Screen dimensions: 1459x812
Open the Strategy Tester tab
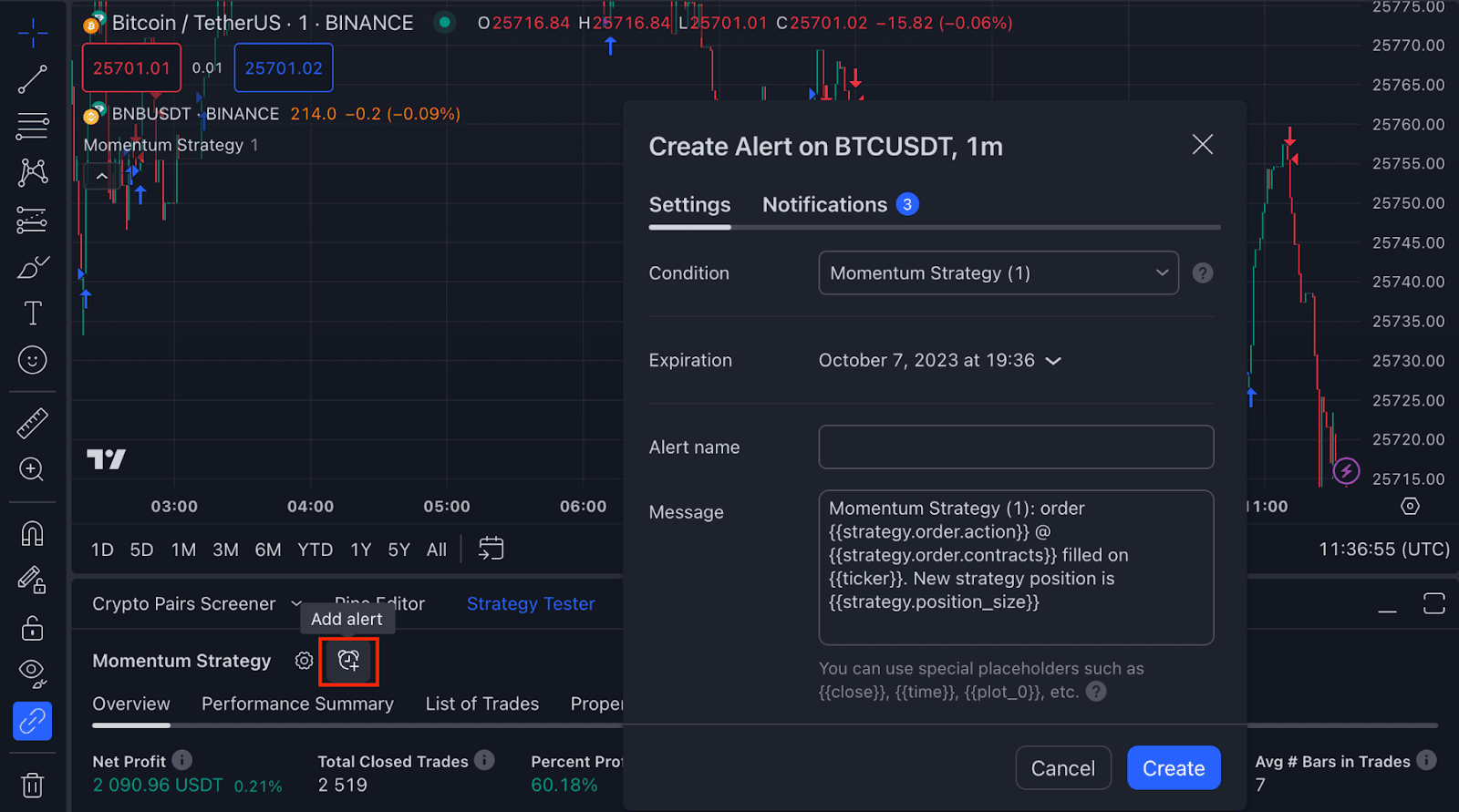tap(531, 603)
